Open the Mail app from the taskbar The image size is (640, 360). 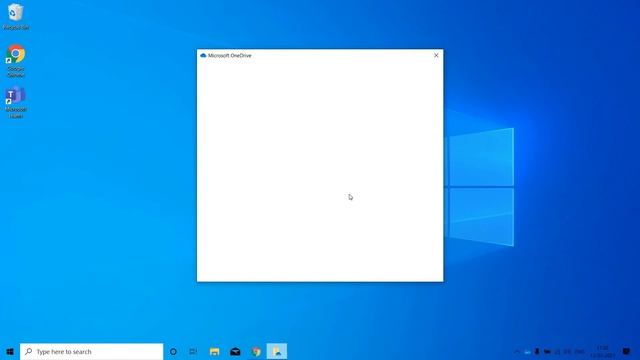pos(235,351)
